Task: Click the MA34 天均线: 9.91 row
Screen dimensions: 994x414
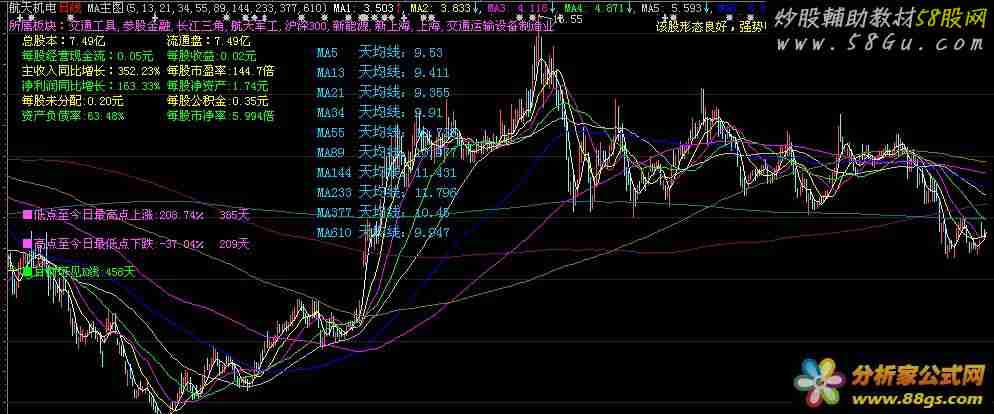Action: click(380, 113)
